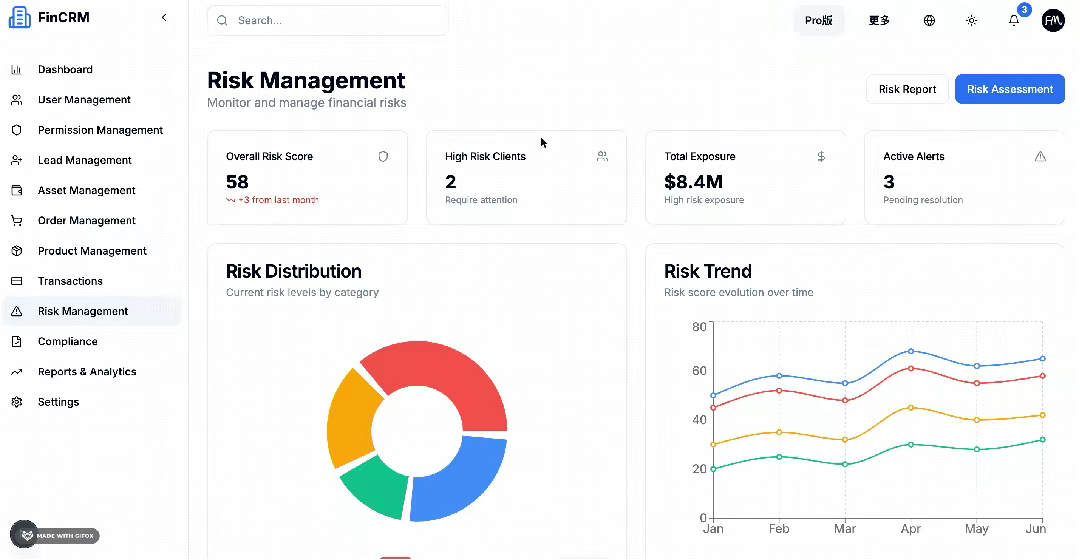This screenshot has height=560, width=1080.
Task: Navigate to Lead Management
Action: (92, 160)
